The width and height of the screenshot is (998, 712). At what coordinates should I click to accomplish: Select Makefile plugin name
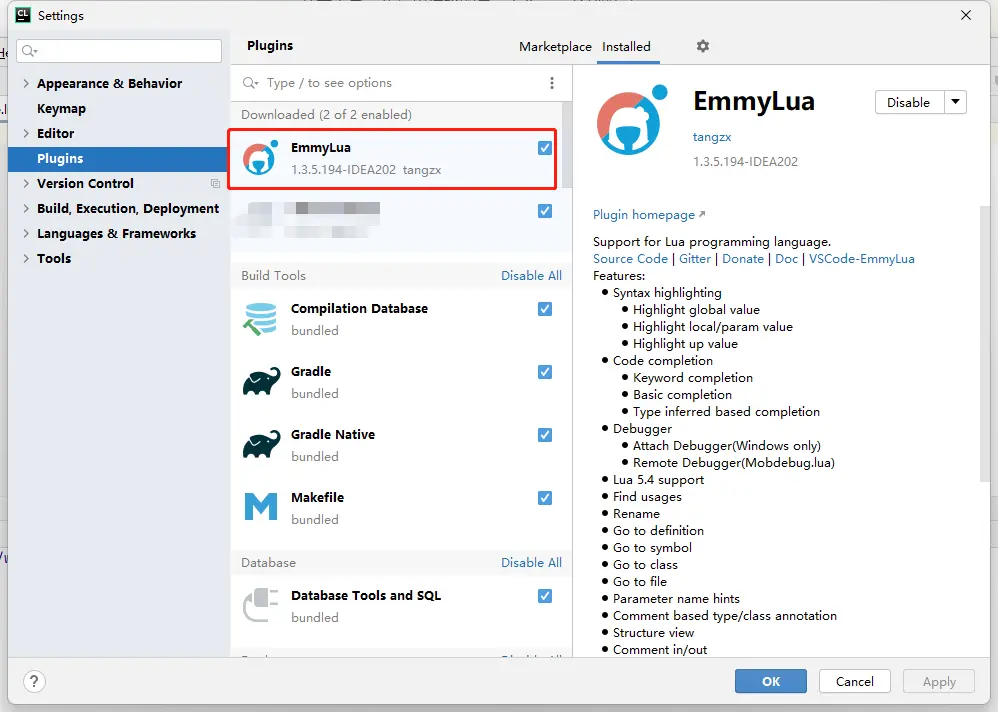point(317,498)
